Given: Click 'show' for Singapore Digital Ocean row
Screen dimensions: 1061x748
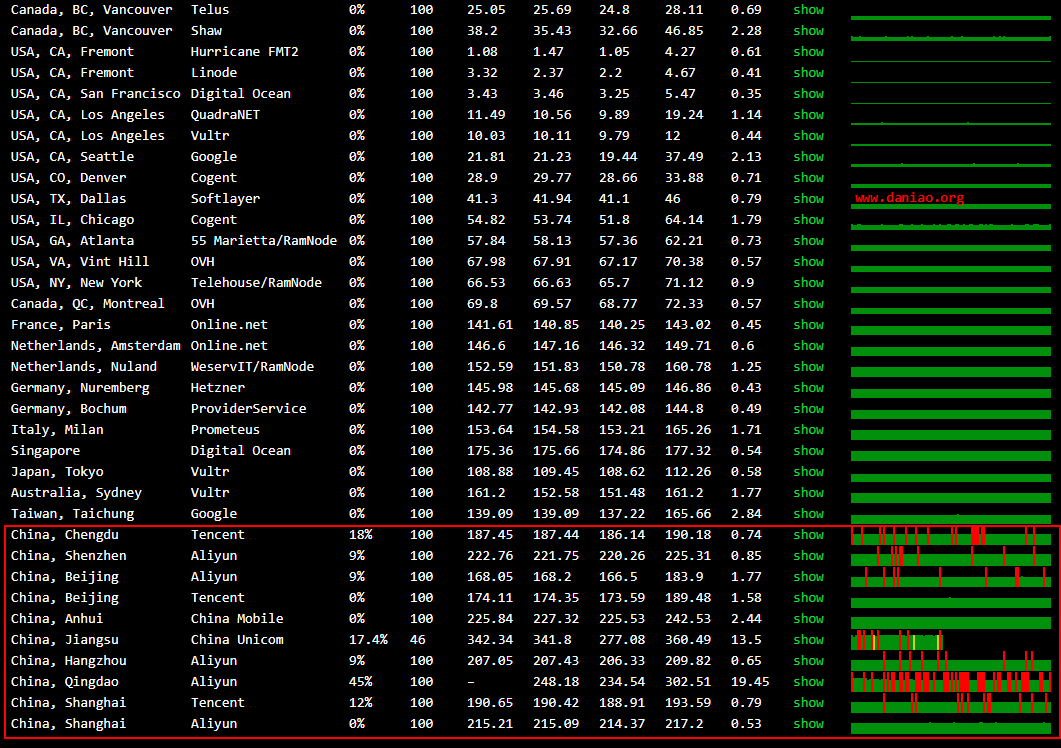Looking at the screenshot, I should click(x=808, y=451).
